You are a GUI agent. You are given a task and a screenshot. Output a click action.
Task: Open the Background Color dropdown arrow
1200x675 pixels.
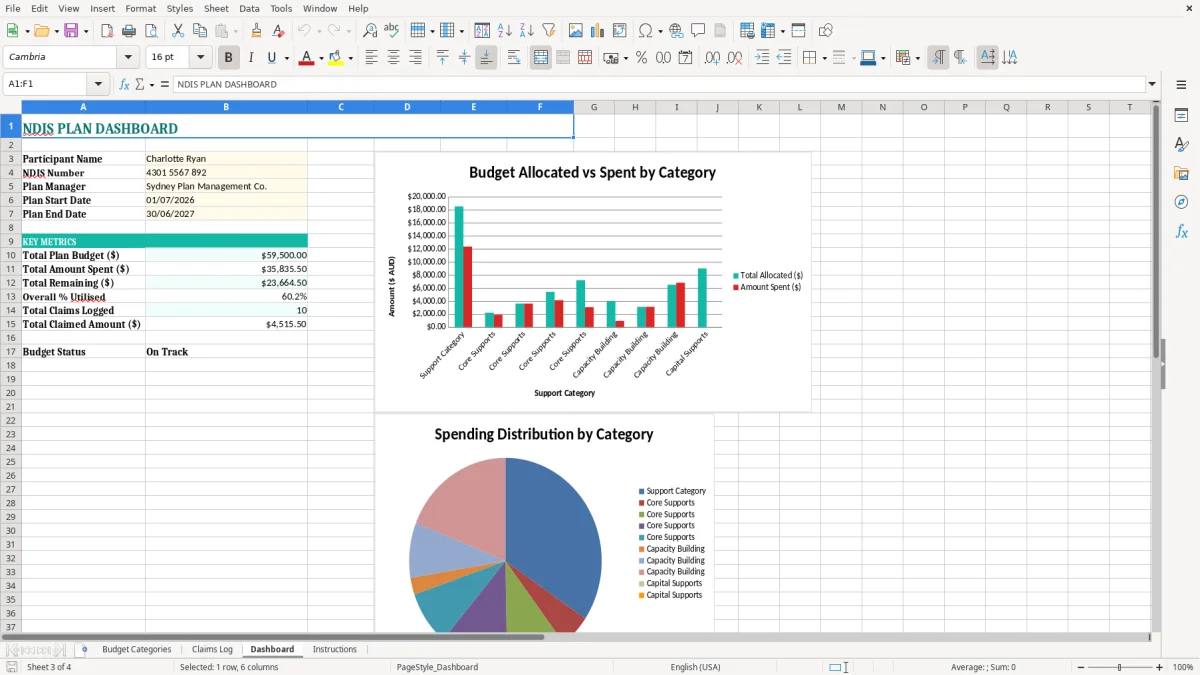tap(350, 58)
